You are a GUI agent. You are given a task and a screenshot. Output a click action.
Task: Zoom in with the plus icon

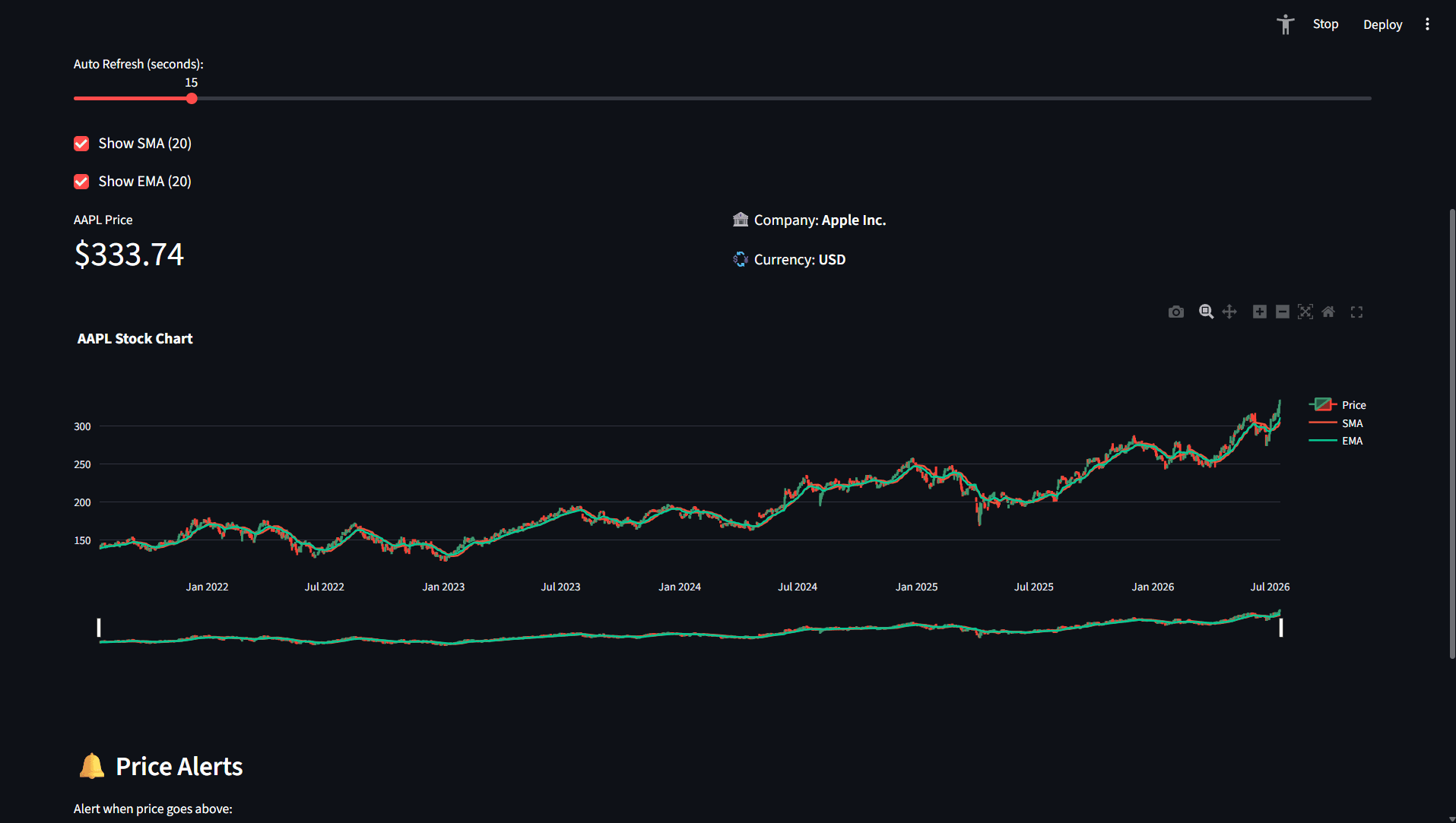(x=1260, y=312)
